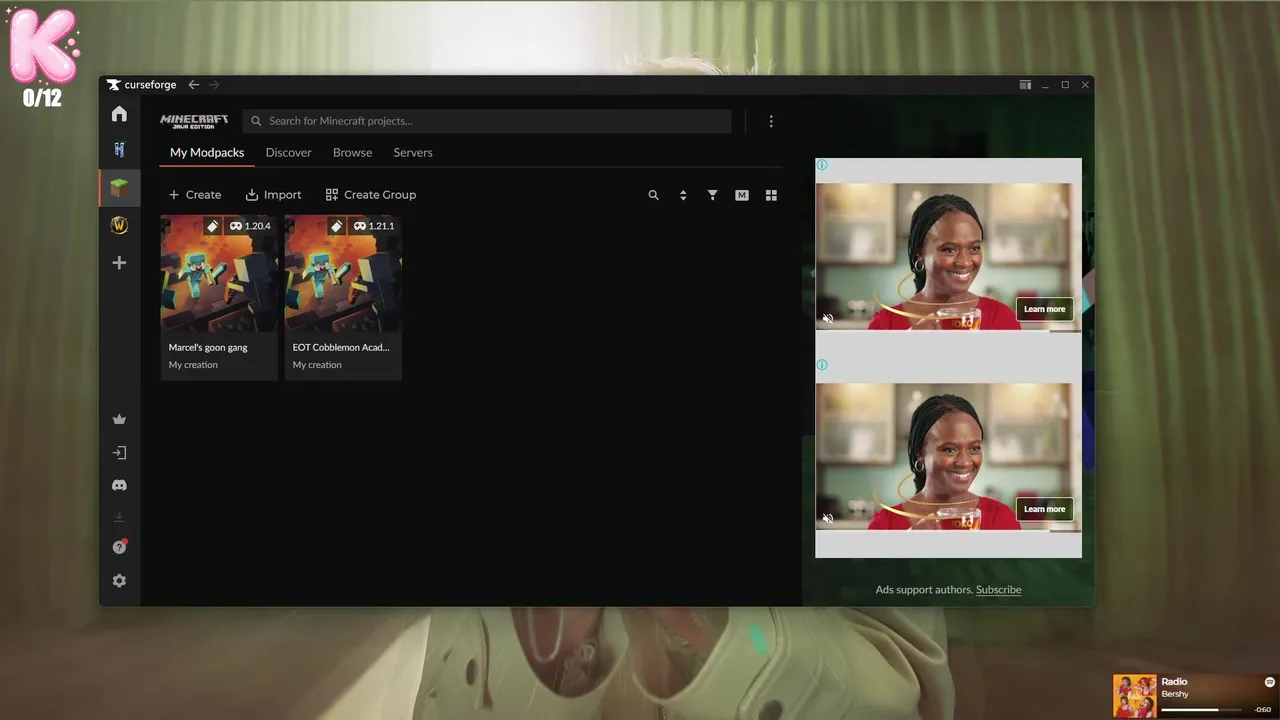Switch to the My Modpacks tab

[207, 153]
